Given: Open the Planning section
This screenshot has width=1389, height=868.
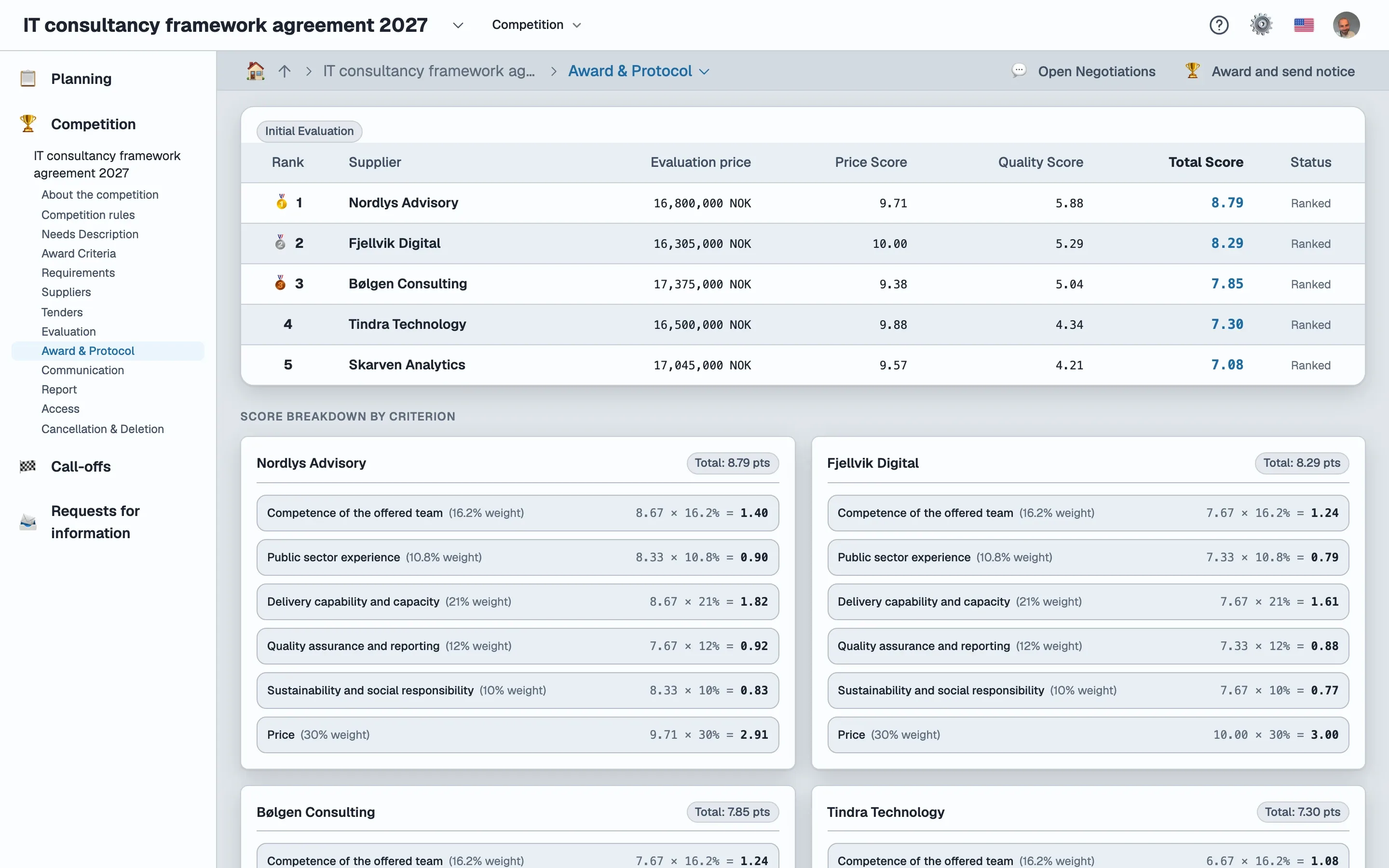Looking at the screenshot, I should 82,79.
